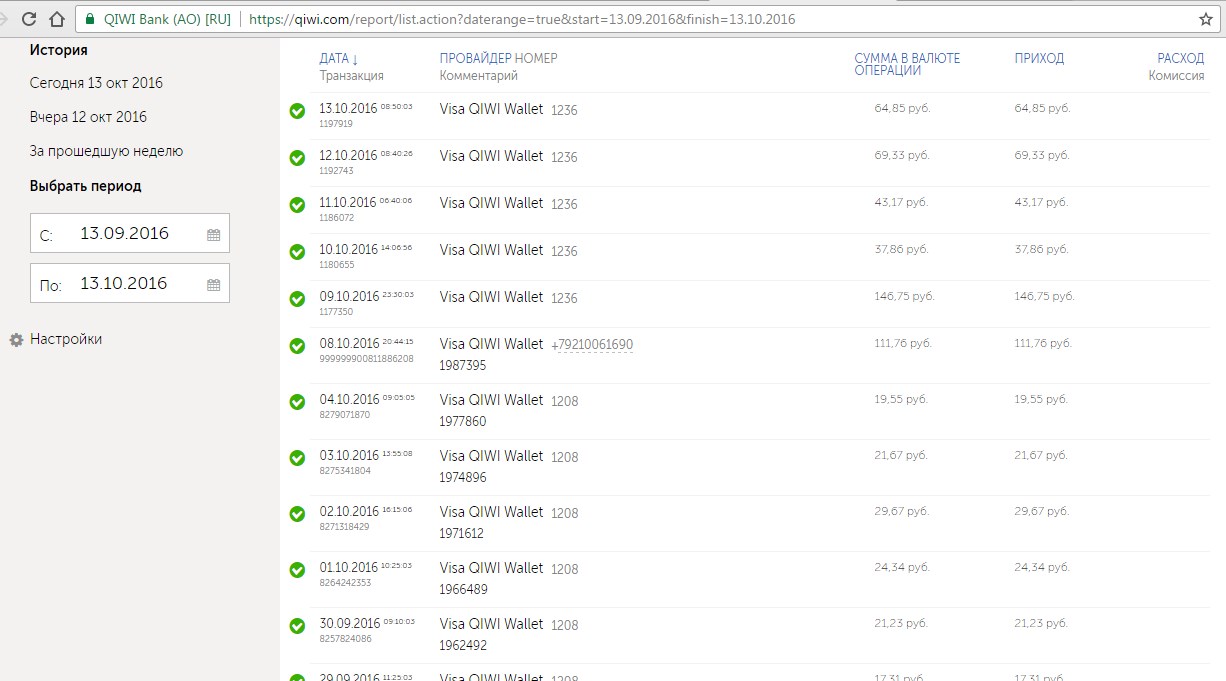Select the amount 111,76 руб. in sum column

point(903,343)
